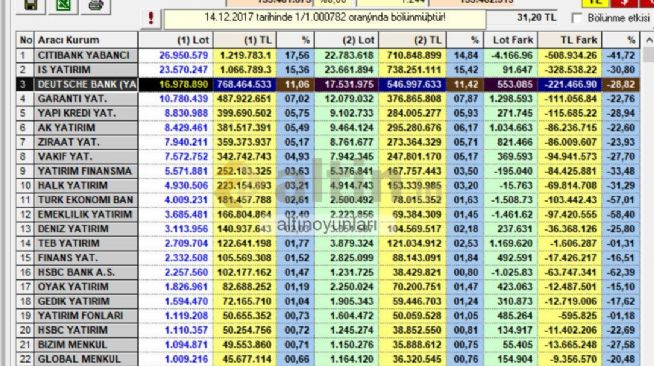The height and width of the screenshot is (366, 654).
Task: Select the HSBC BANK A.S. row
Action: [327, 272]
